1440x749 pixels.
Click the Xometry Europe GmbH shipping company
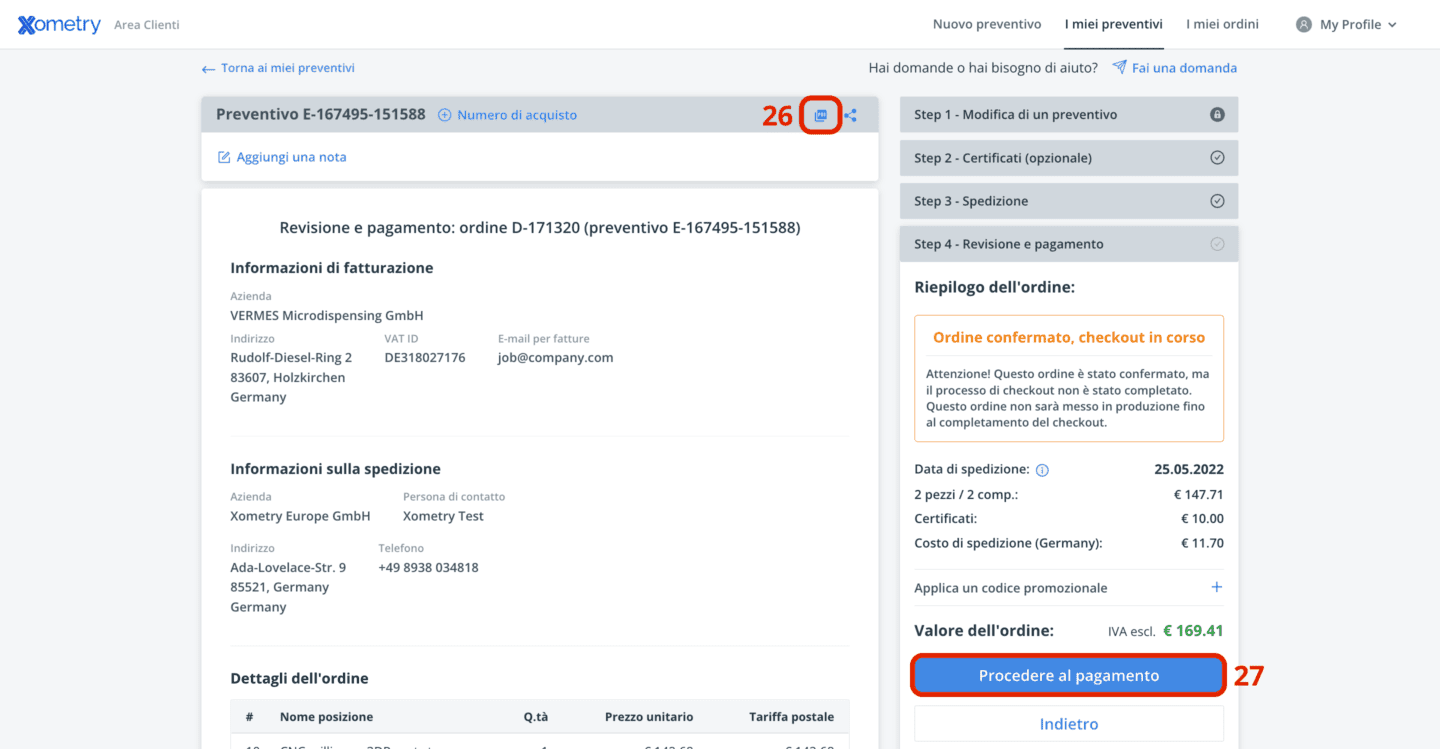[300, 516]
